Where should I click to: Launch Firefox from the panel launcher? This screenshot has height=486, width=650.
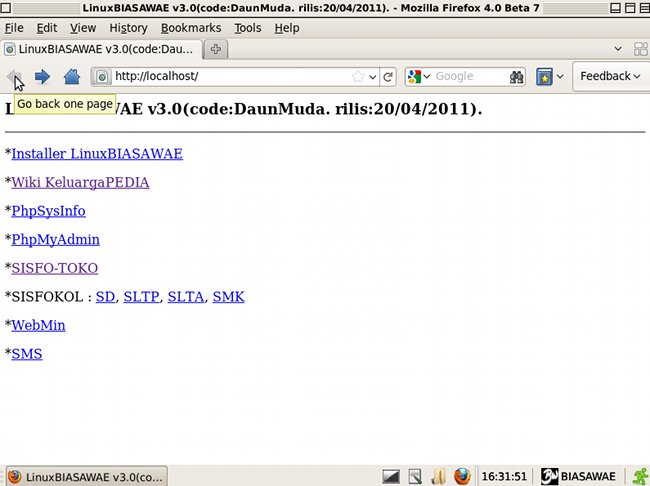coord(462,476)
